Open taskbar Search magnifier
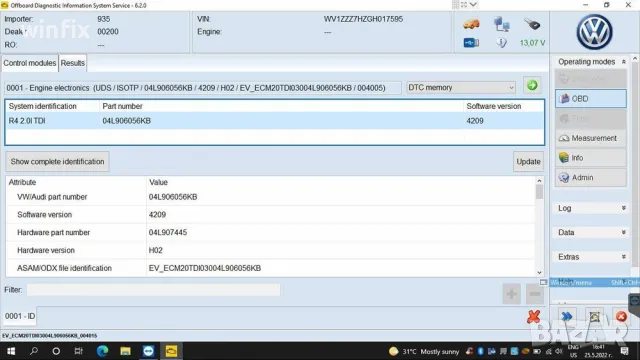Viewport: 640px width, 360px height. point(34,351)
